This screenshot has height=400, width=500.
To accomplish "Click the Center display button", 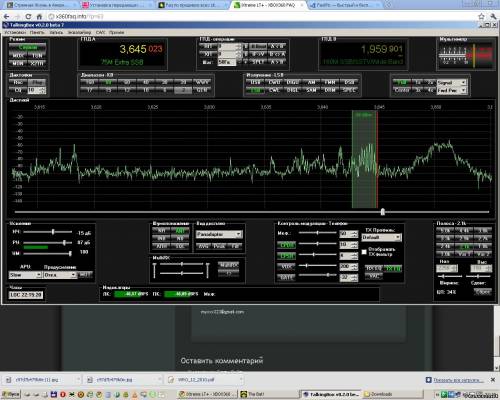I will point(402,90).
